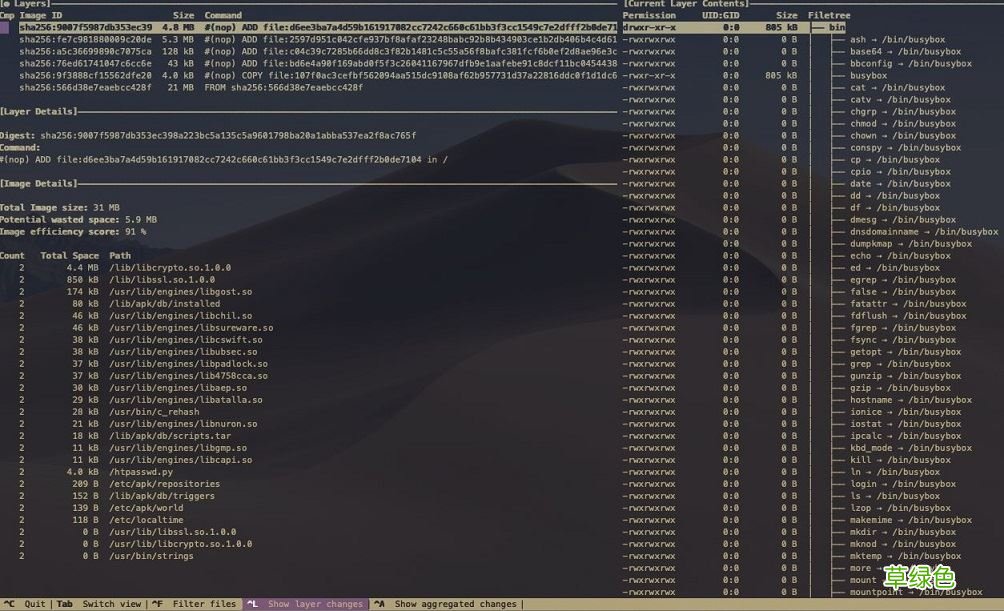Image resolution: width=1004 pixels, height=611 pixels.
Task: Select layer sha256:76ed61741047c6cc6e
Action: click(x=318, y=63)
